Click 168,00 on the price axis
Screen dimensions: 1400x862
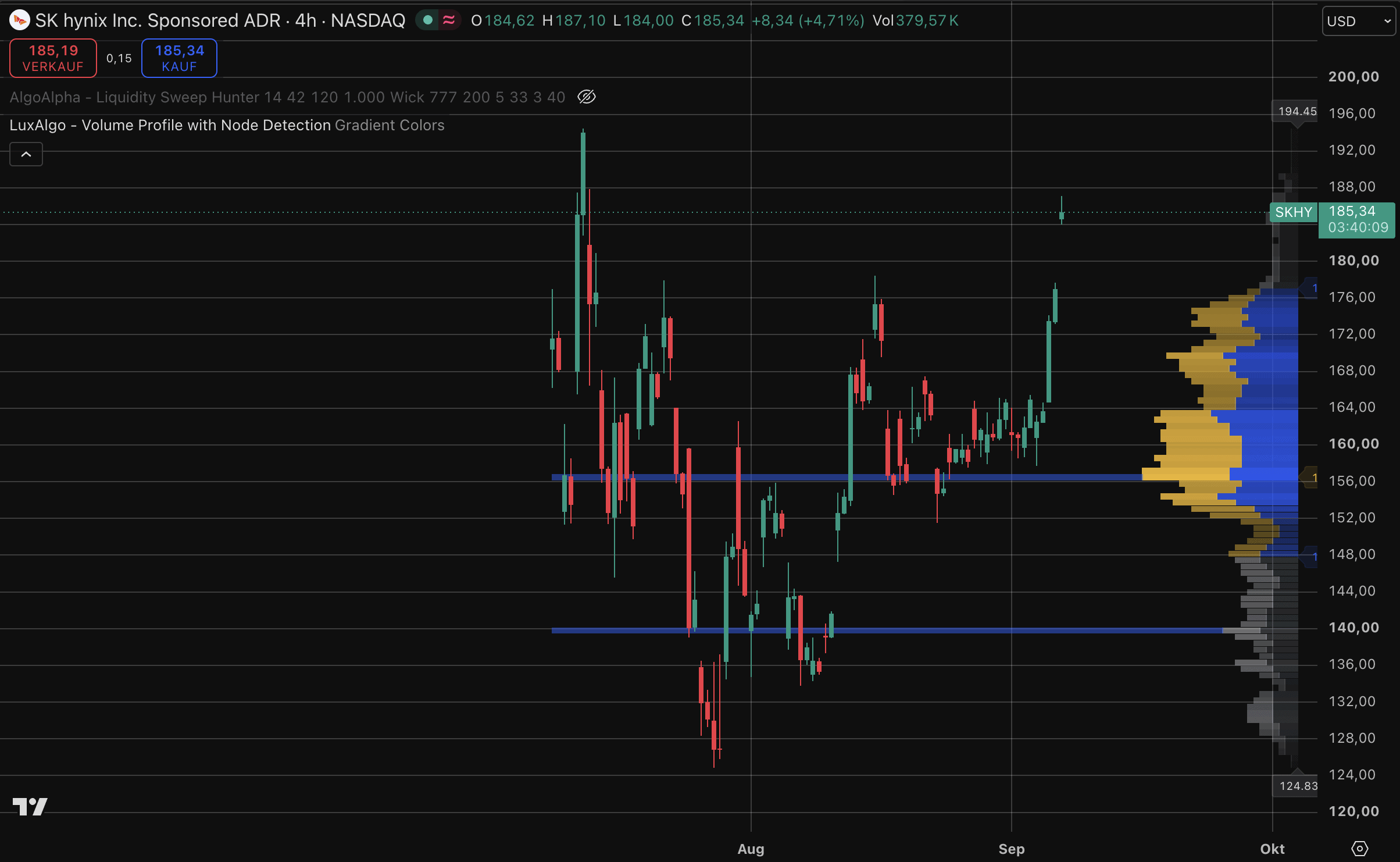click(x=1352, y=371)
